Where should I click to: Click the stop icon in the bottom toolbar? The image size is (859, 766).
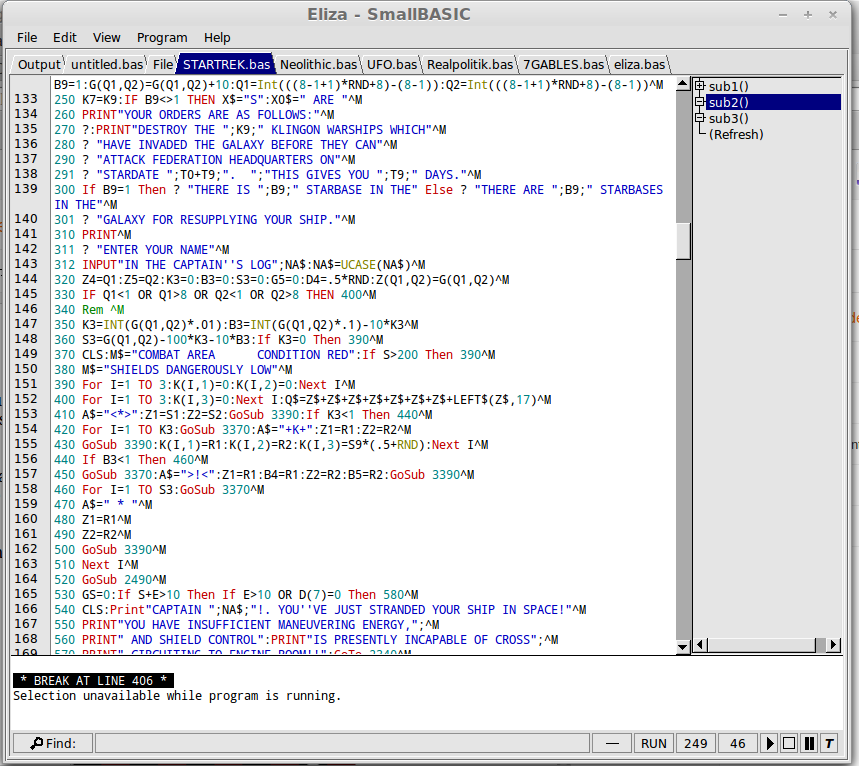[787, 743]
